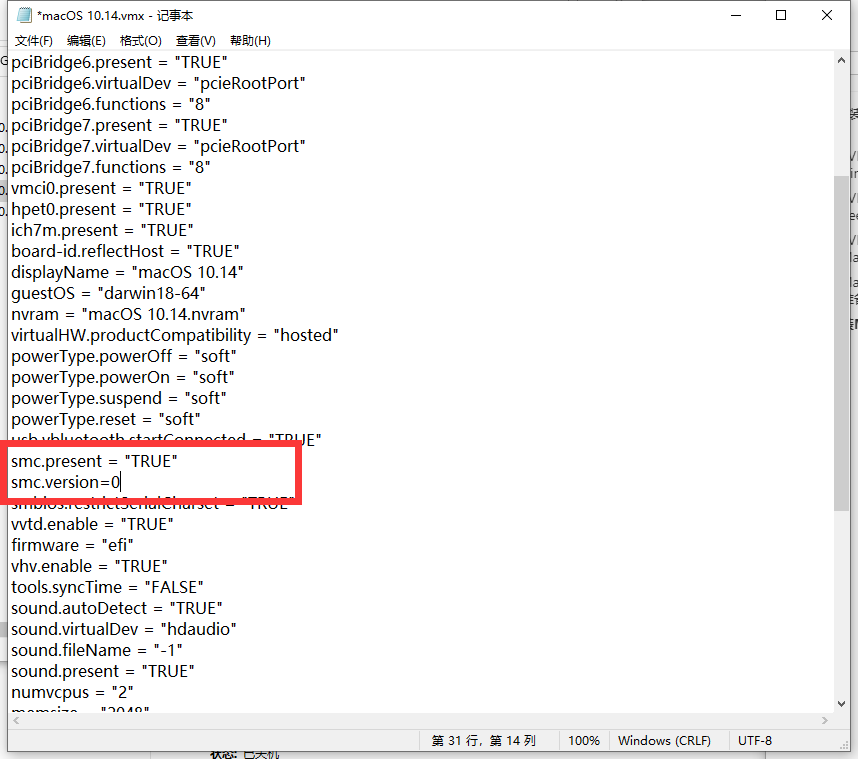Click line powerType.reset = "soft"

click(x=106, y=419)
